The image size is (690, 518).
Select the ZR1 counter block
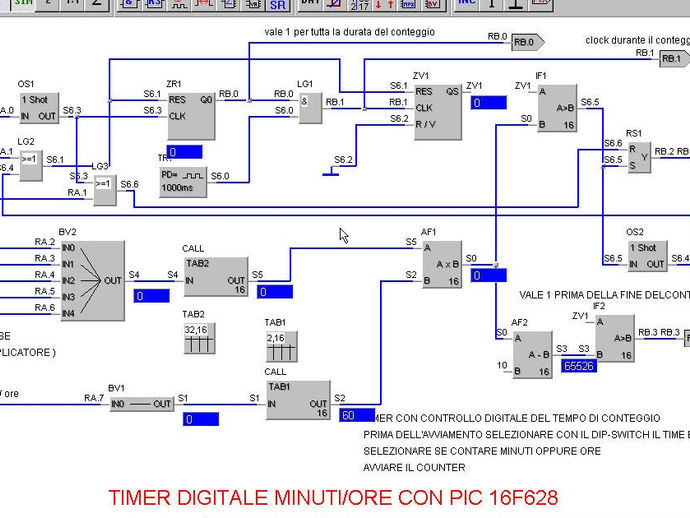(191, 117)
